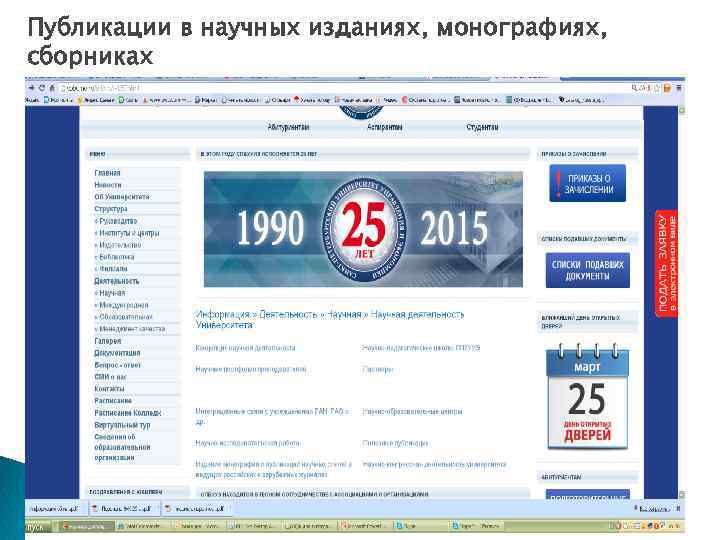Click the Списки подавших документы button
The height and width of the screenshot is (540, 720).
point(587,270)
